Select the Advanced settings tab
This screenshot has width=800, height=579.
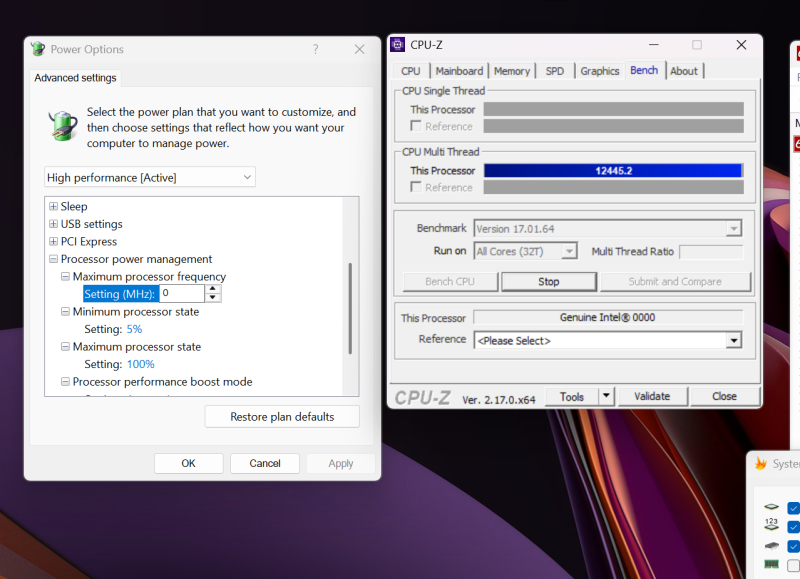(x=75, y=78)
